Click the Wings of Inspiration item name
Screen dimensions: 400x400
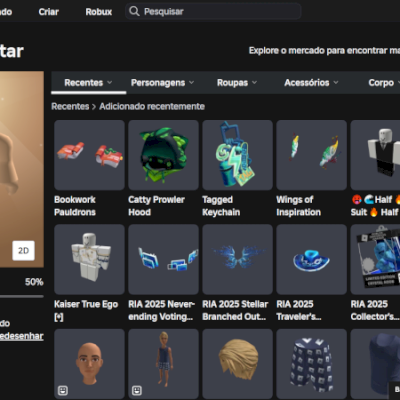tap(298, 206)
